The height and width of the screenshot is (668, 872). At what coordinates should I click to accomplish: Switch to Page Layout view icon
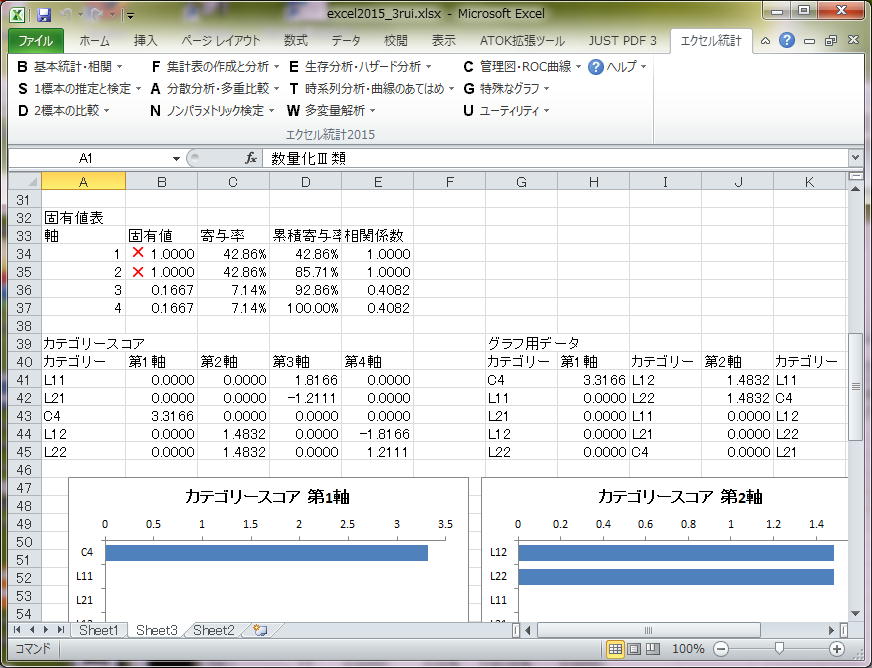634,649
